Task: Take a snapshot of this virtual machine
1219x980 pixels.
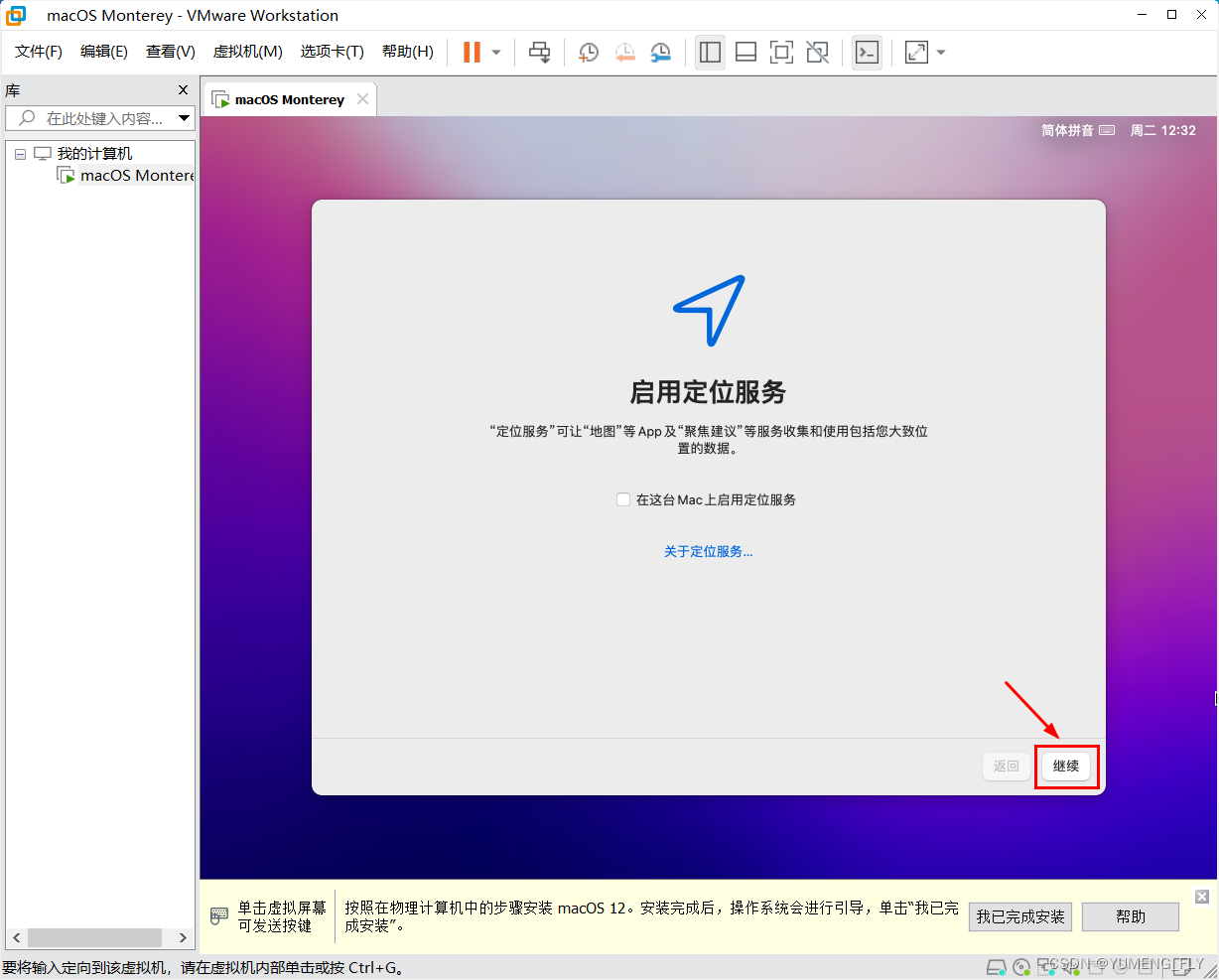Action: 589,52
